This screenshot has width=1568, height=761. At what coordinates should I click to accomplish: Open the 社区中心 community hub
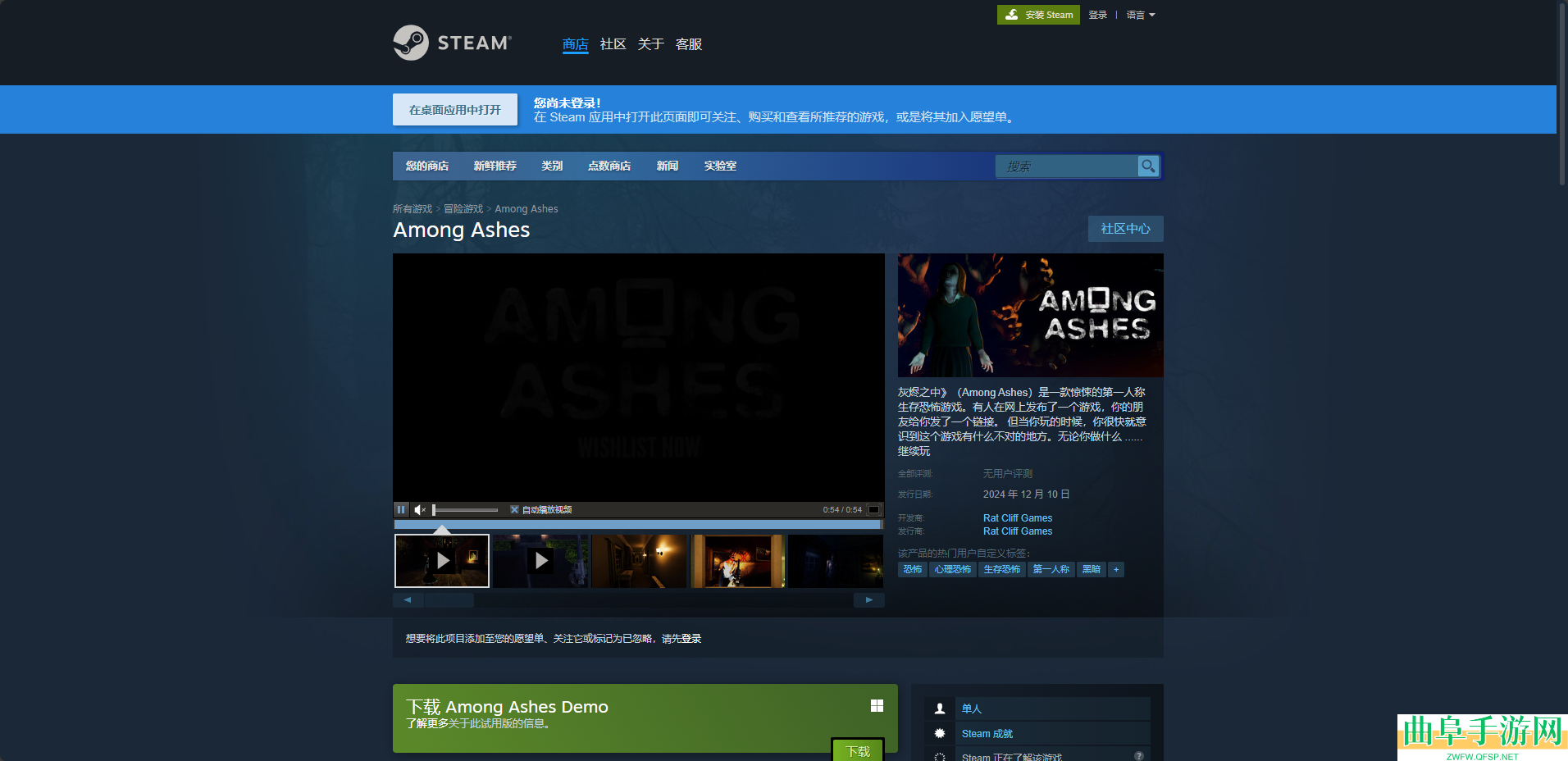pyautogui.click(x=1125, y=229)
